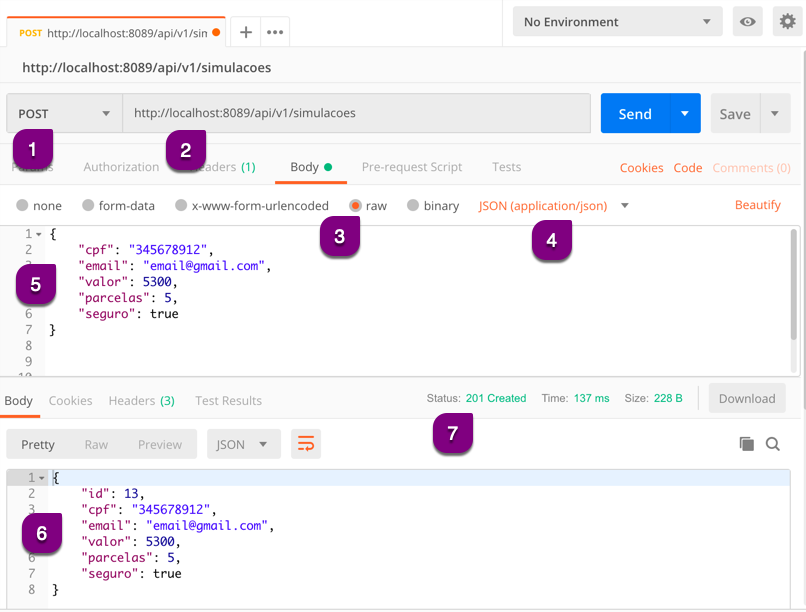Image resolution: width=806 pixels, height=612 pixels.
Task: Open the POST method dropdown
Action: coord(64,113)
